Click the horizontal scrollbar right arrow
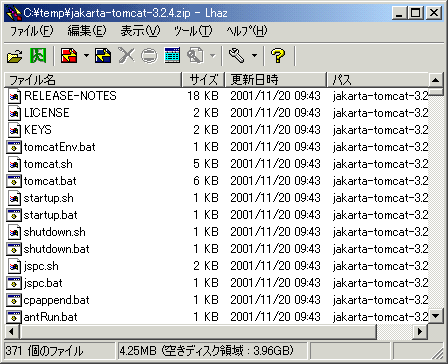 (x=420, y=331)
